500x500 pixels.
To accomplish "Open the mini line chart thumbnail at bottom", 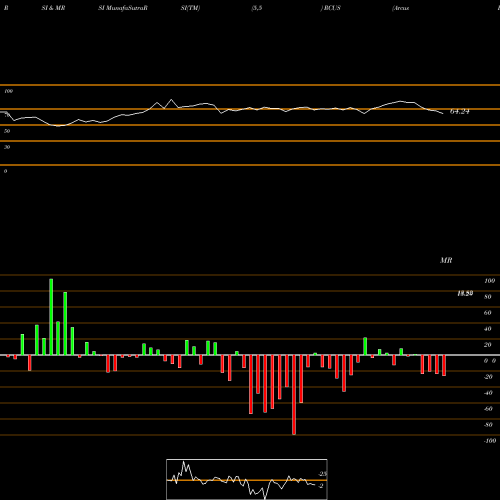I will [247, 479].
